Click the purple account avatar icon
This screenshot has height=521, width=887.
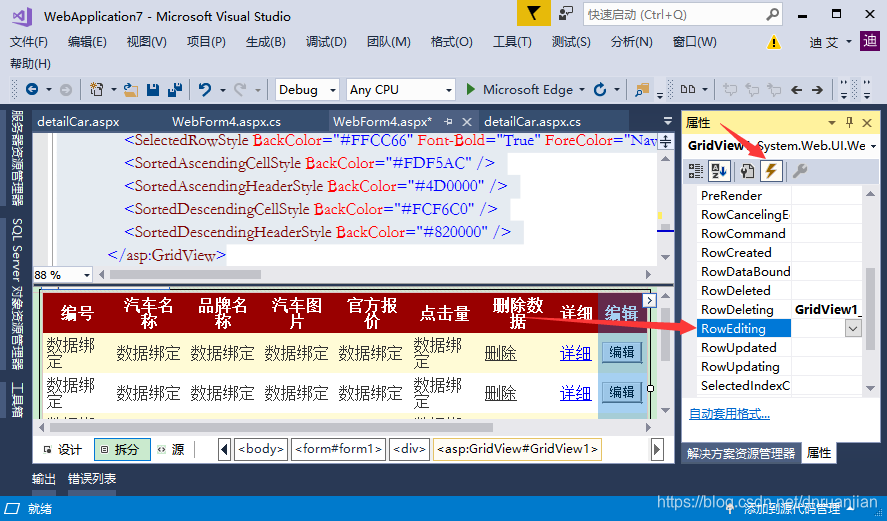(x=869, y=41)
